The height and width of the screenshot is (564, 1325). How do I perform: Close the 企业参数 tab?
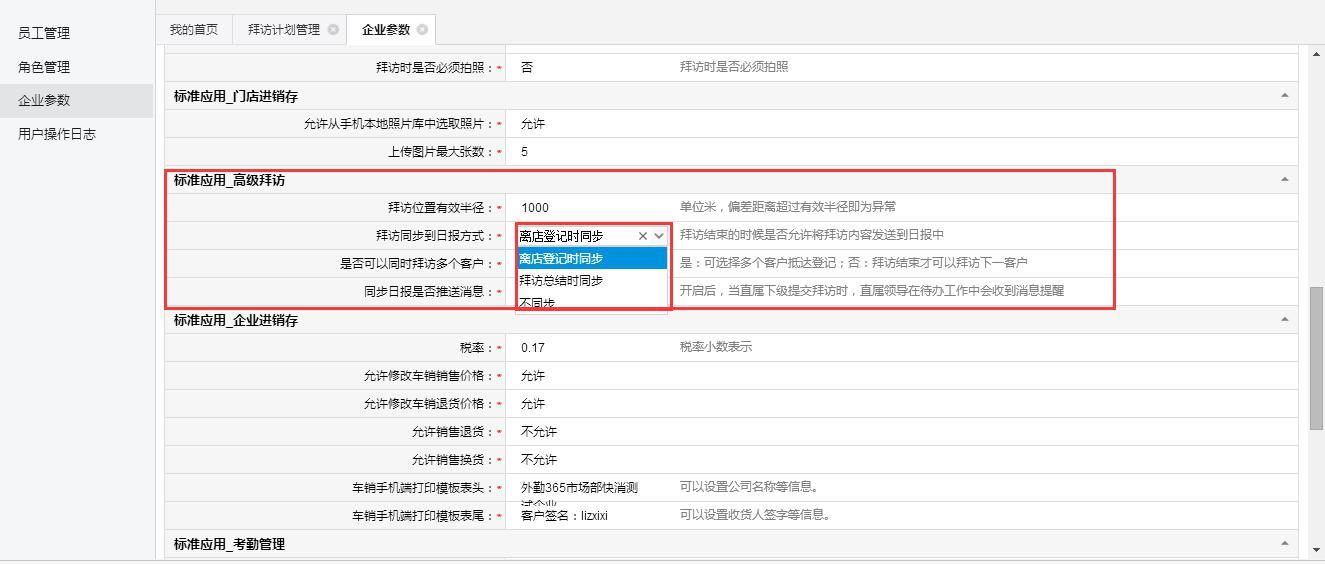tap(422, 30)
